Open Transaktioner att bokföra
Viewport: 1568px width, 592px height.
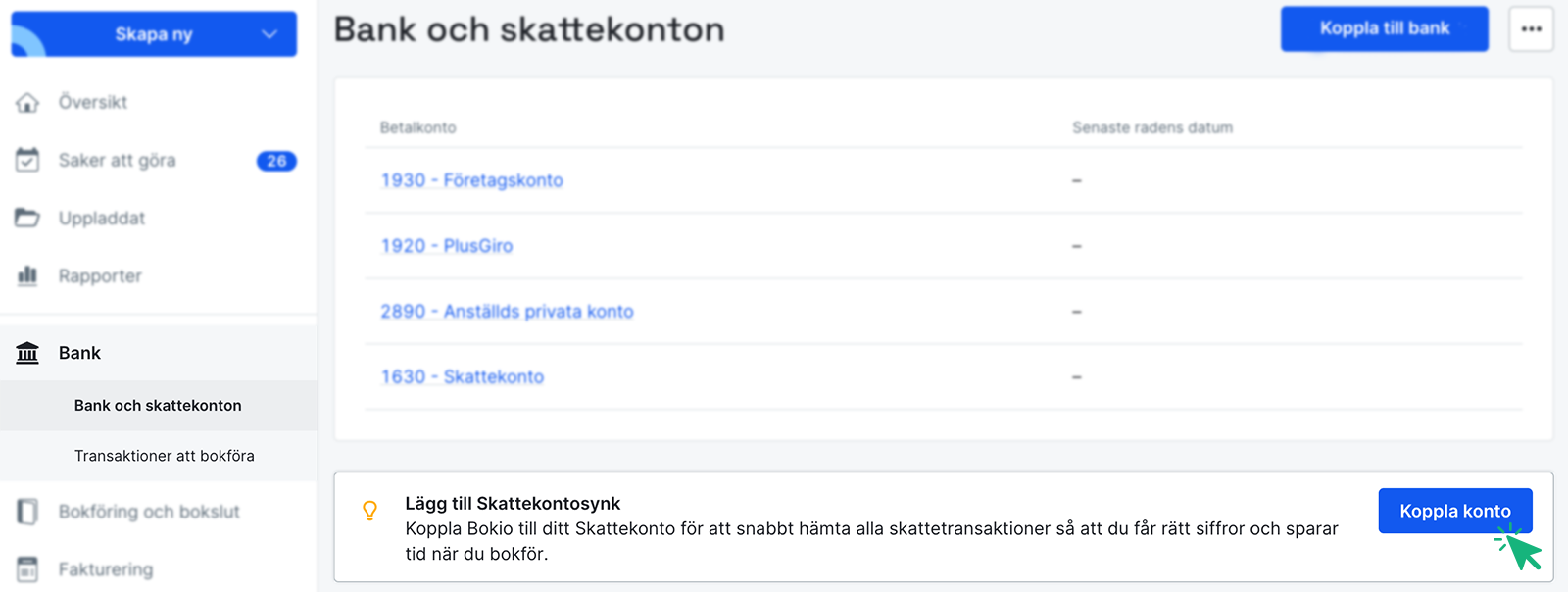(165, 455)
